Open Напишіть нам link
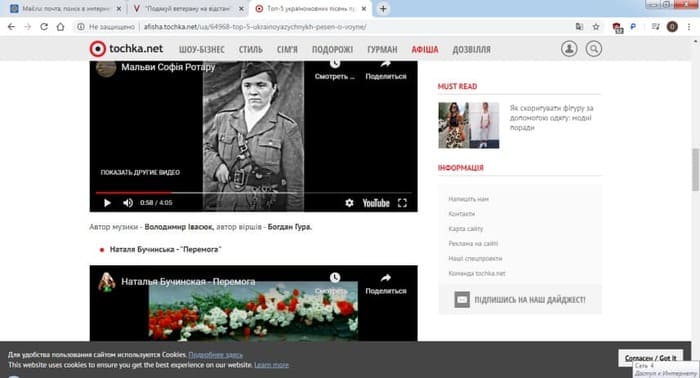 (468, 199)
